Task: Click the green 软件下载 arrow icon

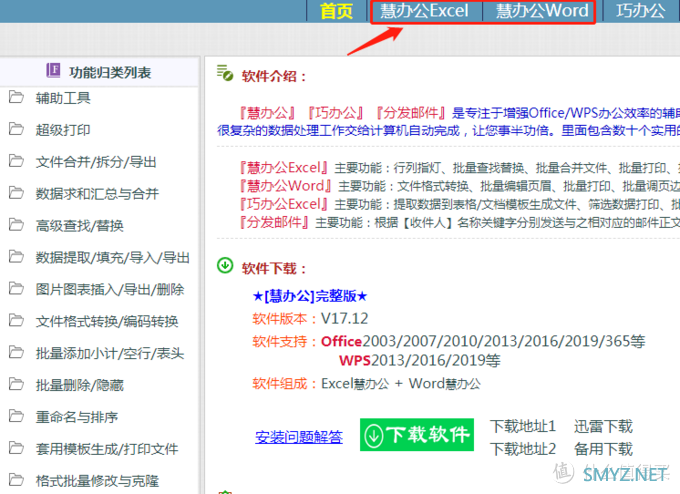Action: pos(225,265)
